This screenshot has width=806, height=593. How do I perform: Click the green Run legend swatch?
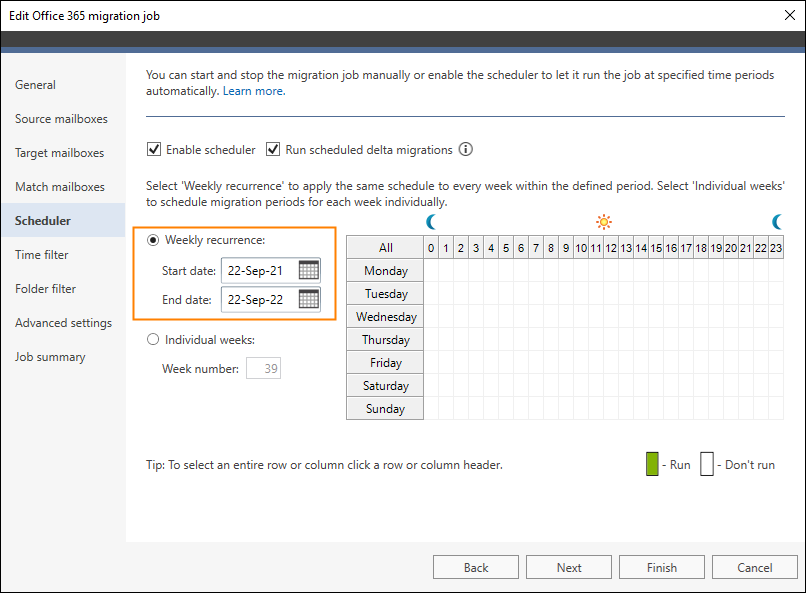pyautogui.click(x=652, y=464)
